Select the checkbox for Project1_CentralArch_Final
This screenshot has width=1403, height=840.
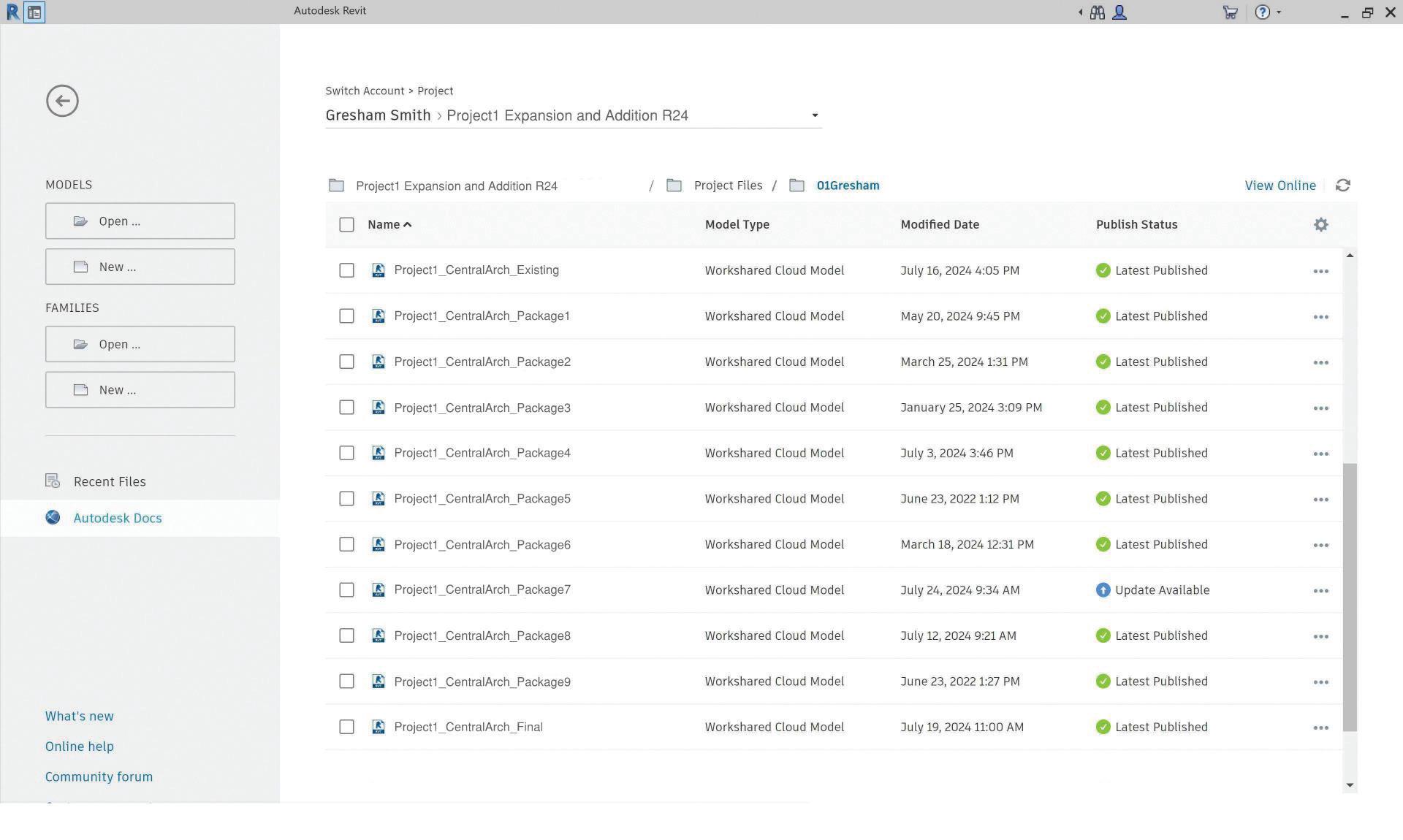coord(346,728)
